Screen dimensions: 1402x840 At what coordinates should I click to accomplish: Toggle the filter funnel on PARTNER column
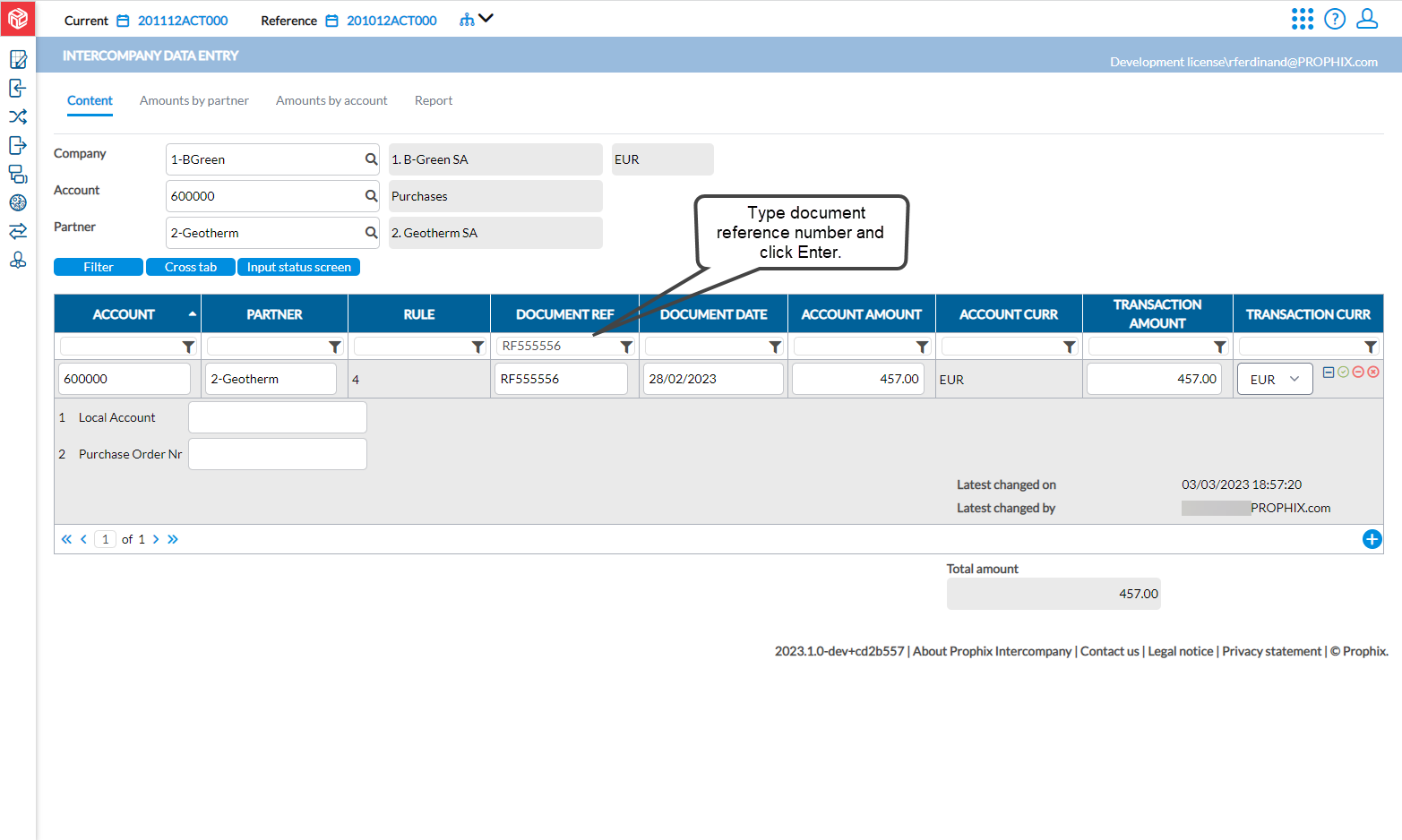(x=335, y=346)
